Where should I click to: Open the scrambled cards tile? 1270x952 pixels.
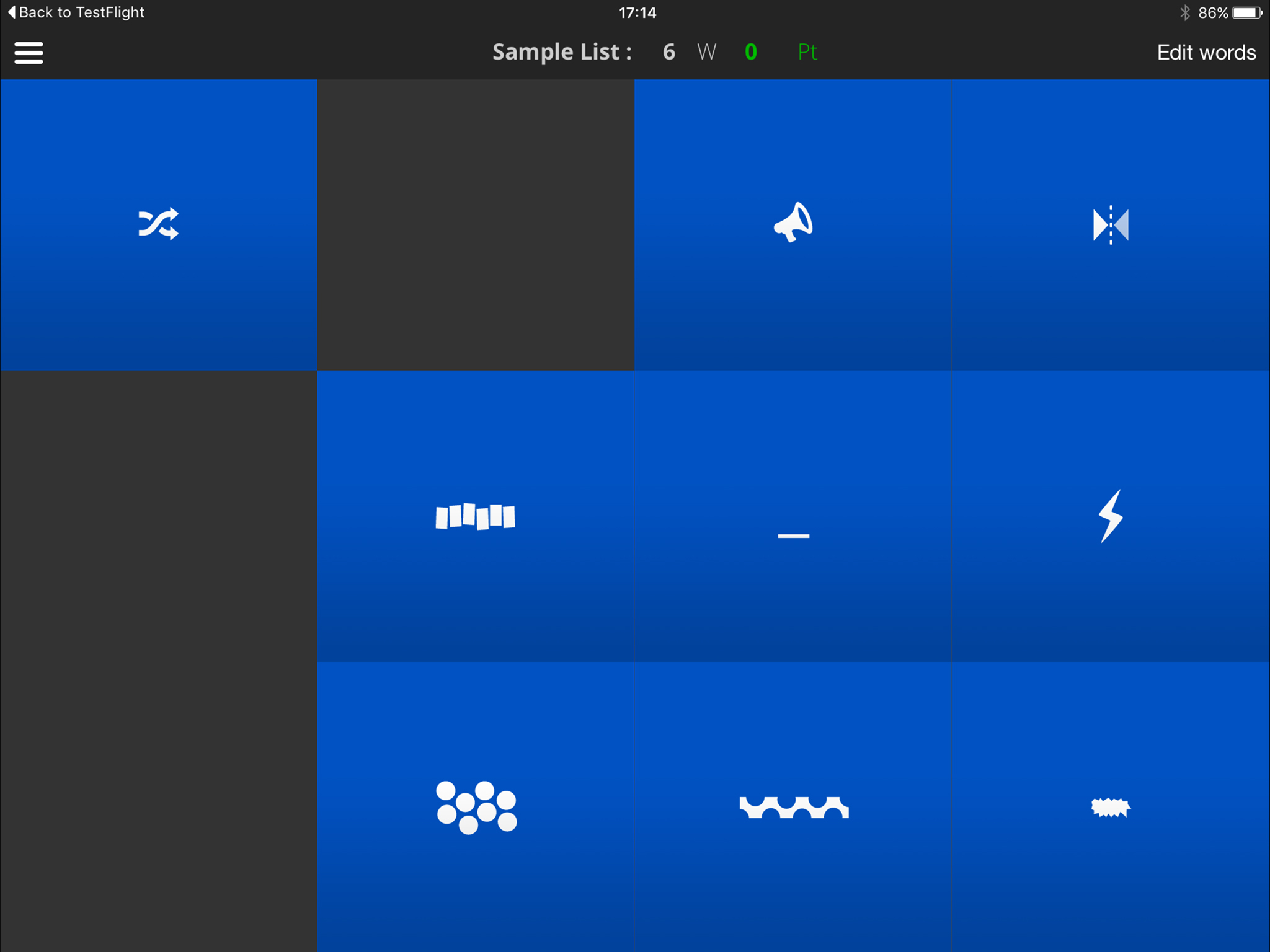(x=476, y=516)
